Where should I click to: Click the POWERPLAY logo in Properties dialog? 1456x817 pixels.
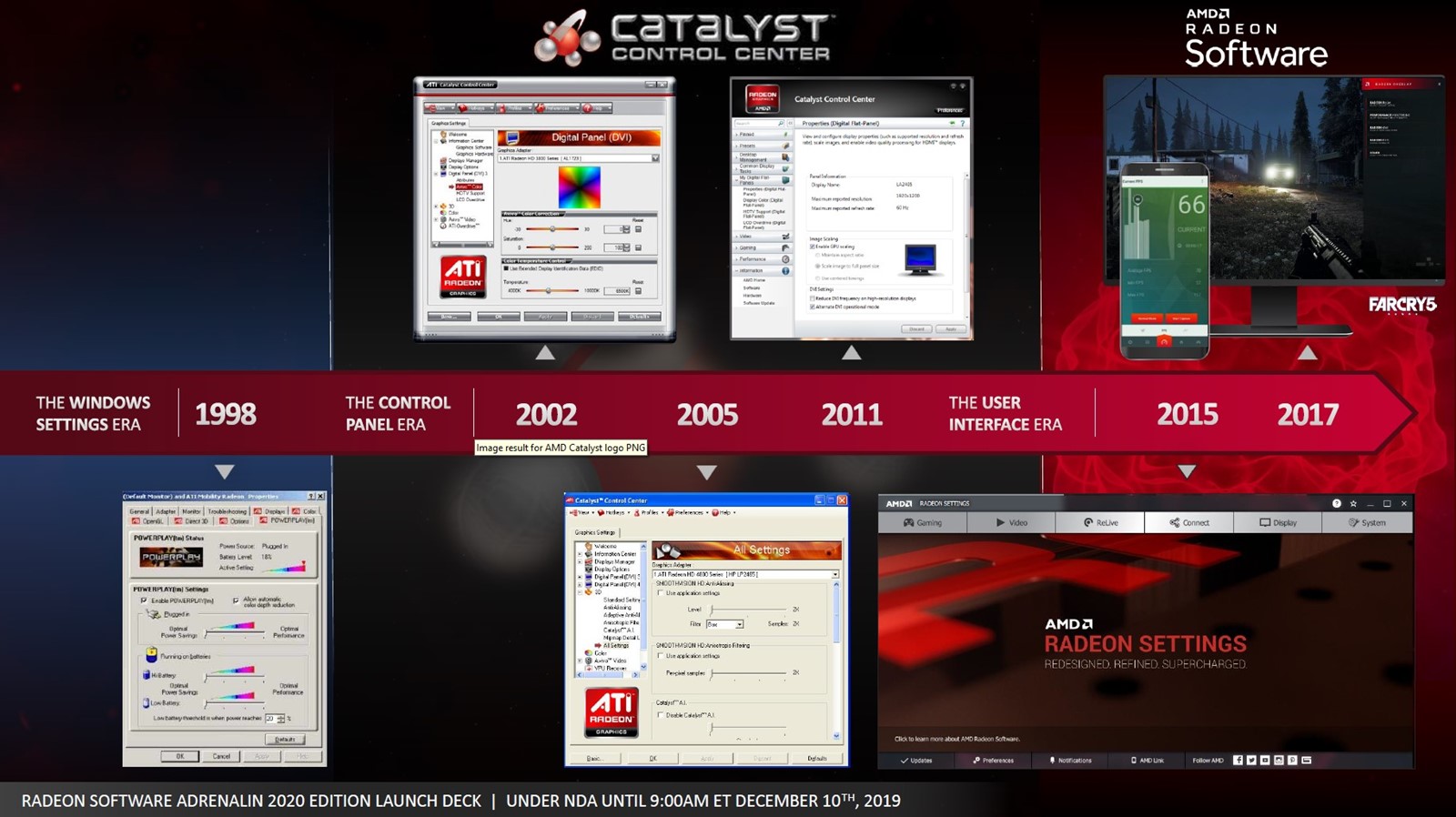point(171,557)
